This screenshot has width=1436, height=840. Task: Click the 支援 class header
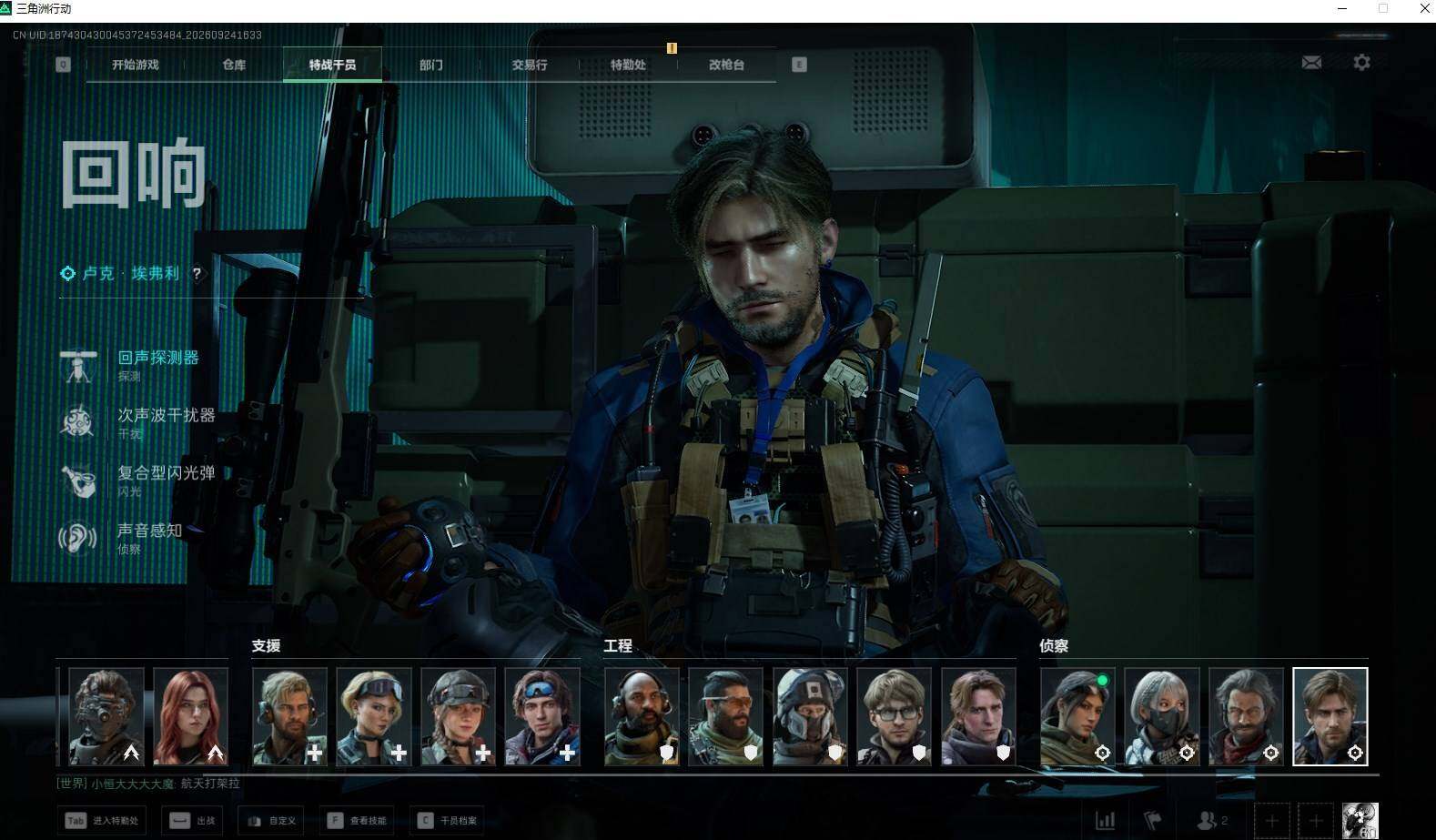coord(266,645)
